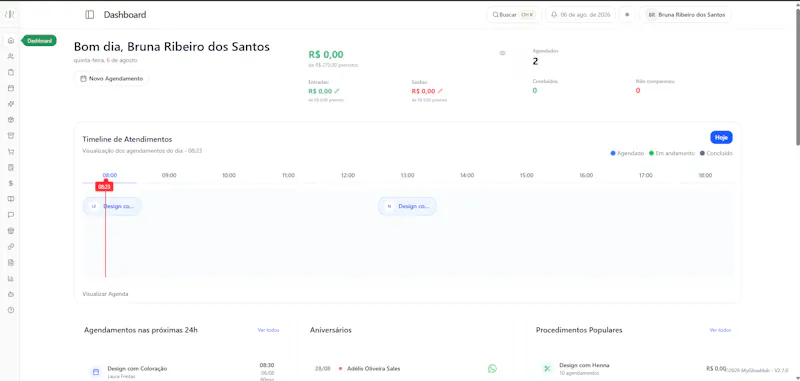Toggle the eye icon to hide values
The height and width of the screenshot is (381, 800).
[503, 53]
